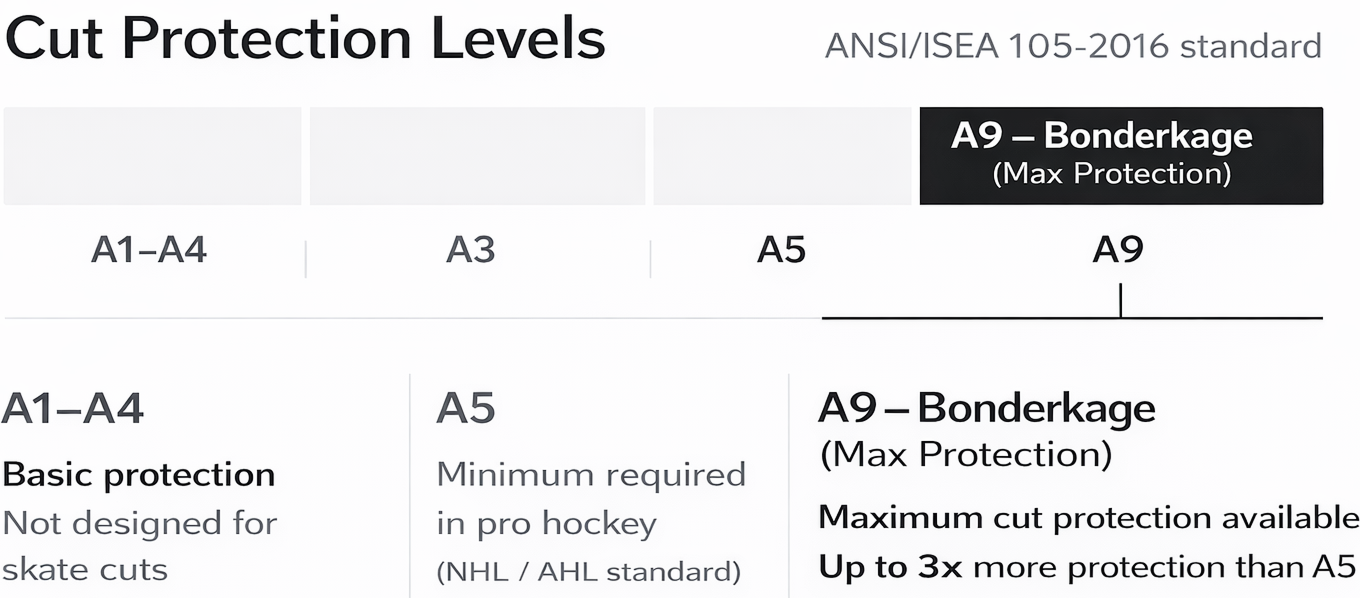Click "Up to 3x more protection than A5"

[x=1087, y=567]
